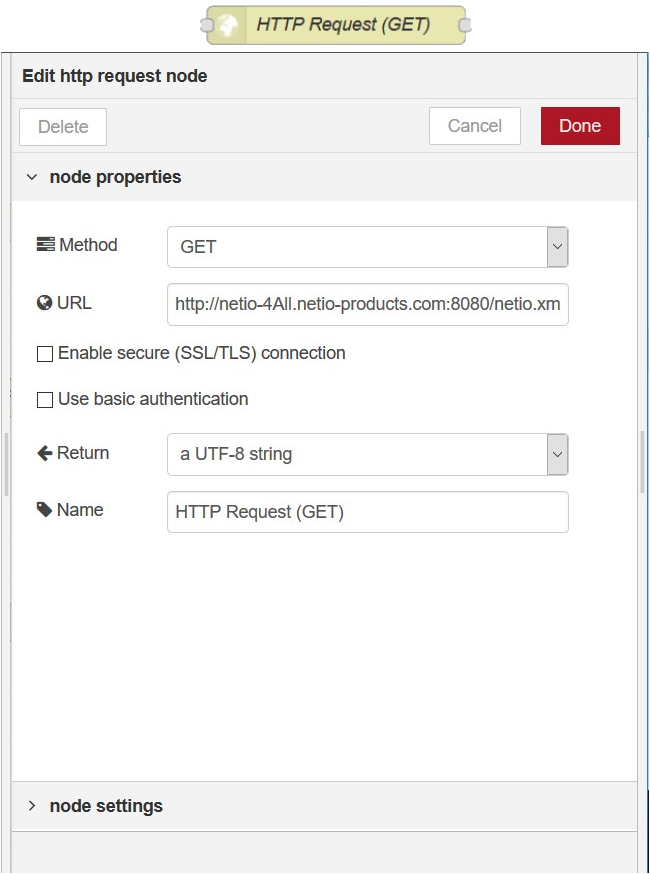This screenshot has height=874, width=650.
Task: Click into the URL text field
Action: [367, 304]
